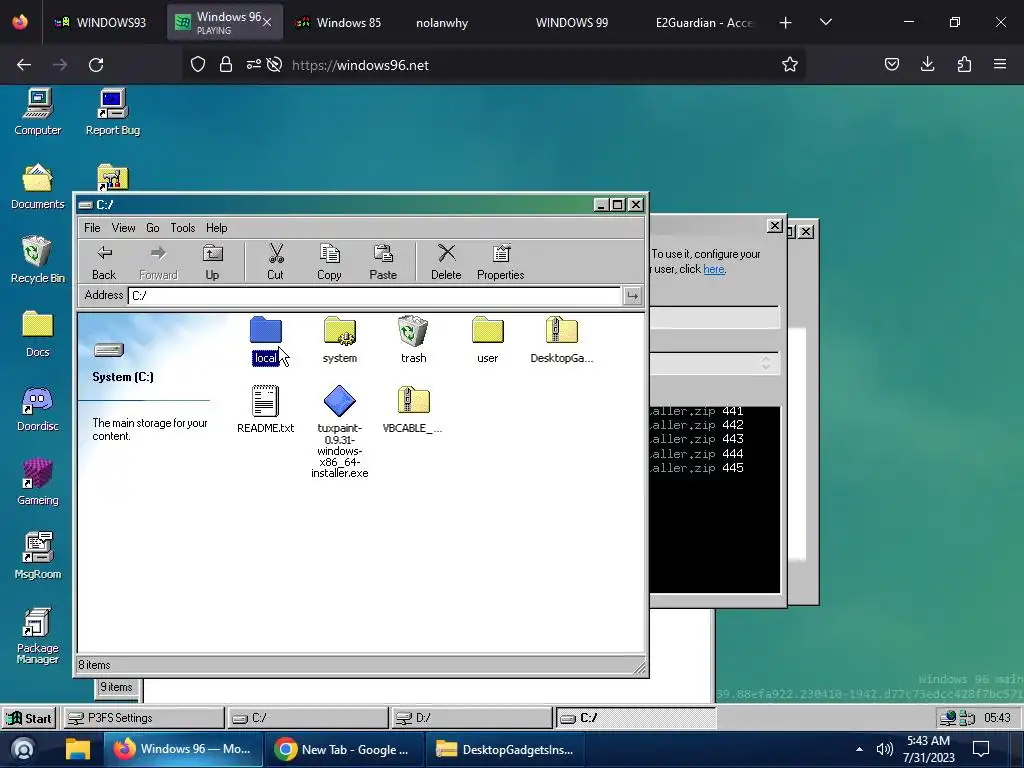Click the Copy toolbar button
The width and height of the screenshot is (1024, 768).
pyautogui.click(x=329, y=262)
